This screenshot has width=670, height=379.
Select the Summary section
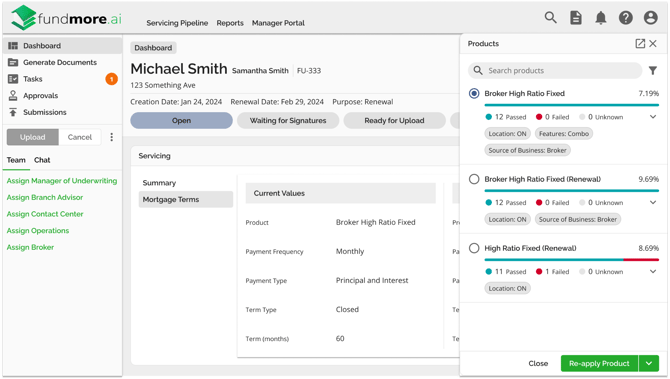[x=186, y=183]
